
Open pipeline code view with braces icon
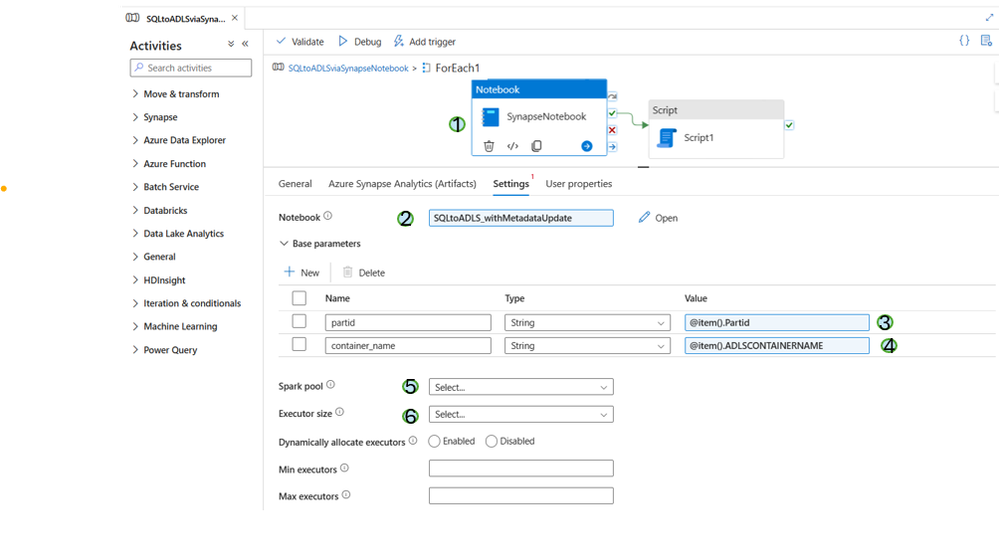[965, 41]
